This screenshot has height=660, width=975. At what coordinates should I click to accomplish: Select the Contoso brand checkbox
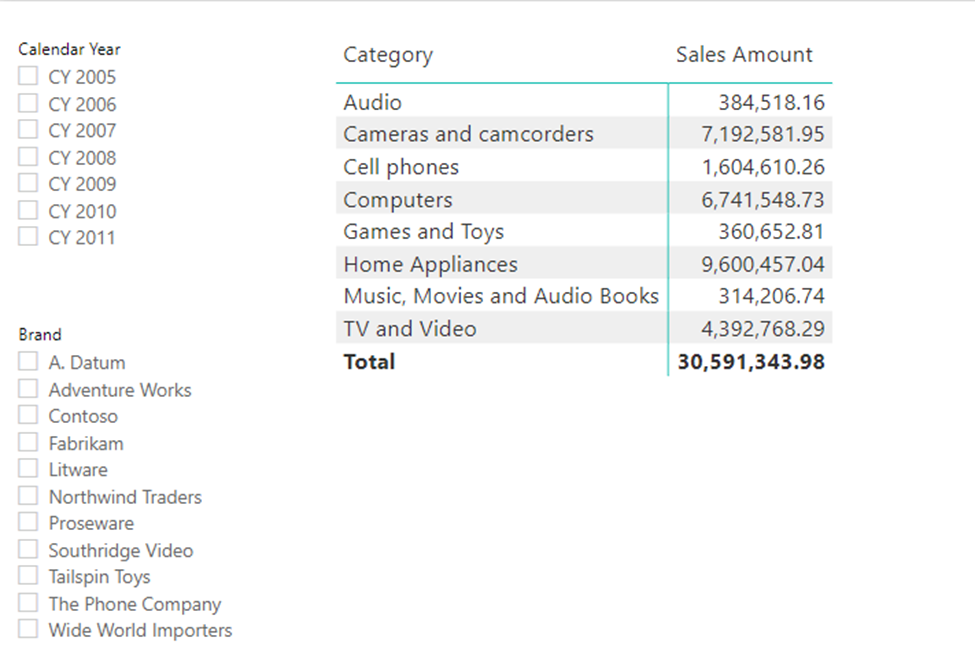click(28, 415)
